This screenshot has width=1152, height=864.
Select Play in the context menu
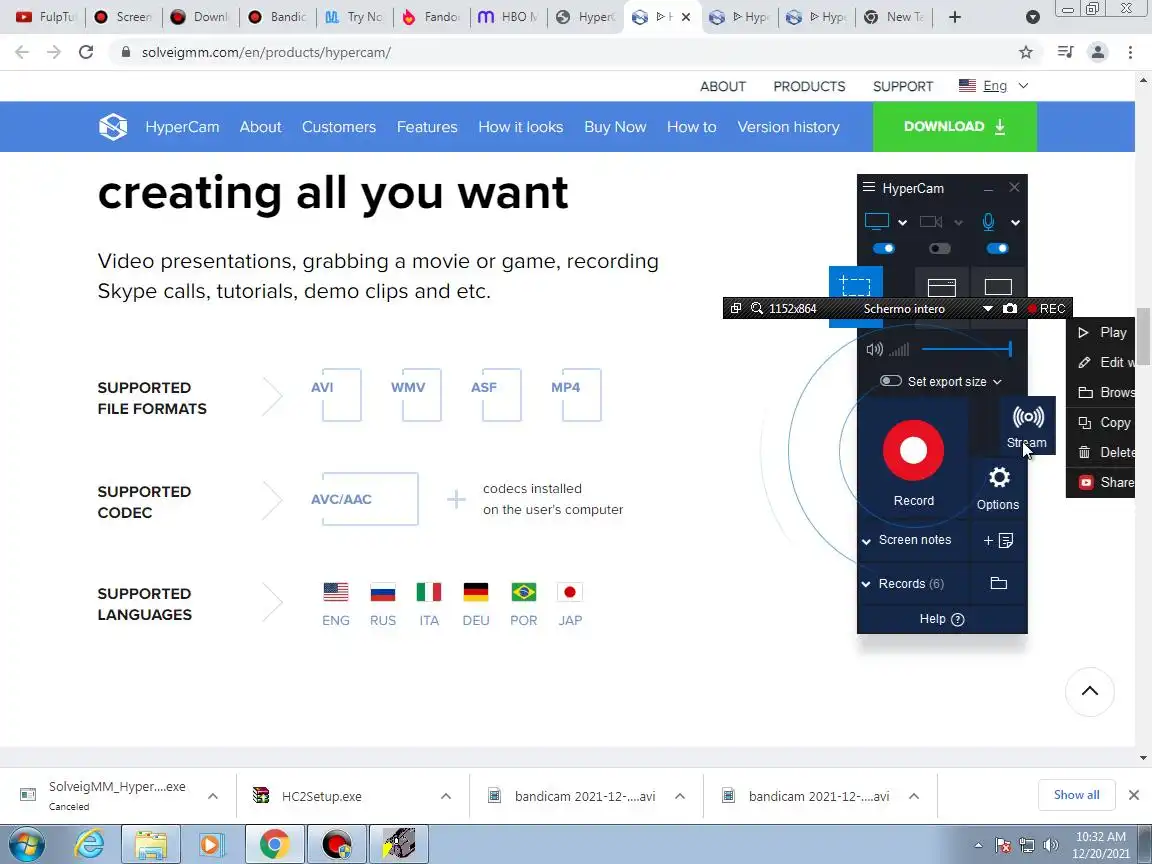click(x=1101, y=333)
